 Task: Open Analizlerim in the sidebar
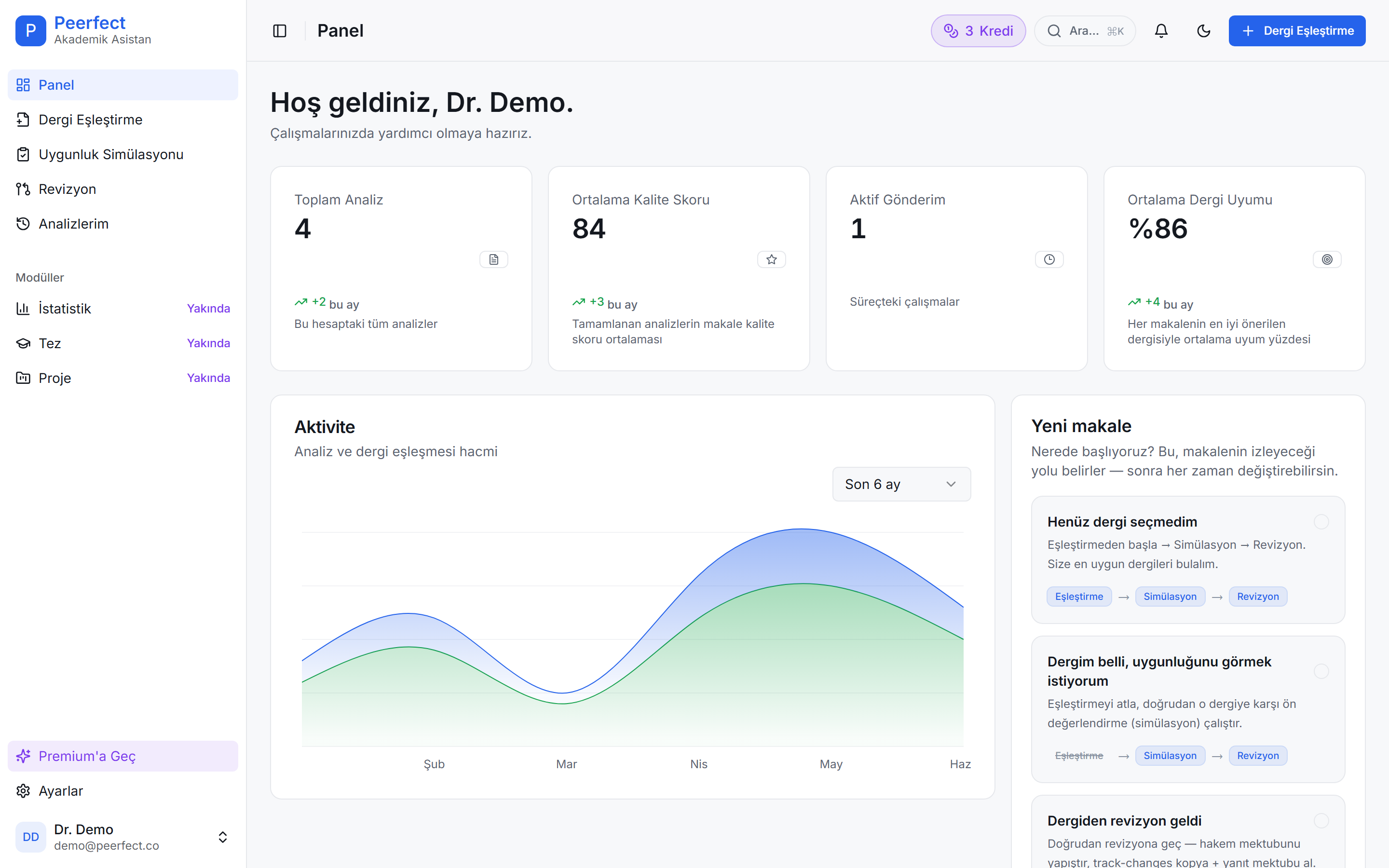click(123, 224)
